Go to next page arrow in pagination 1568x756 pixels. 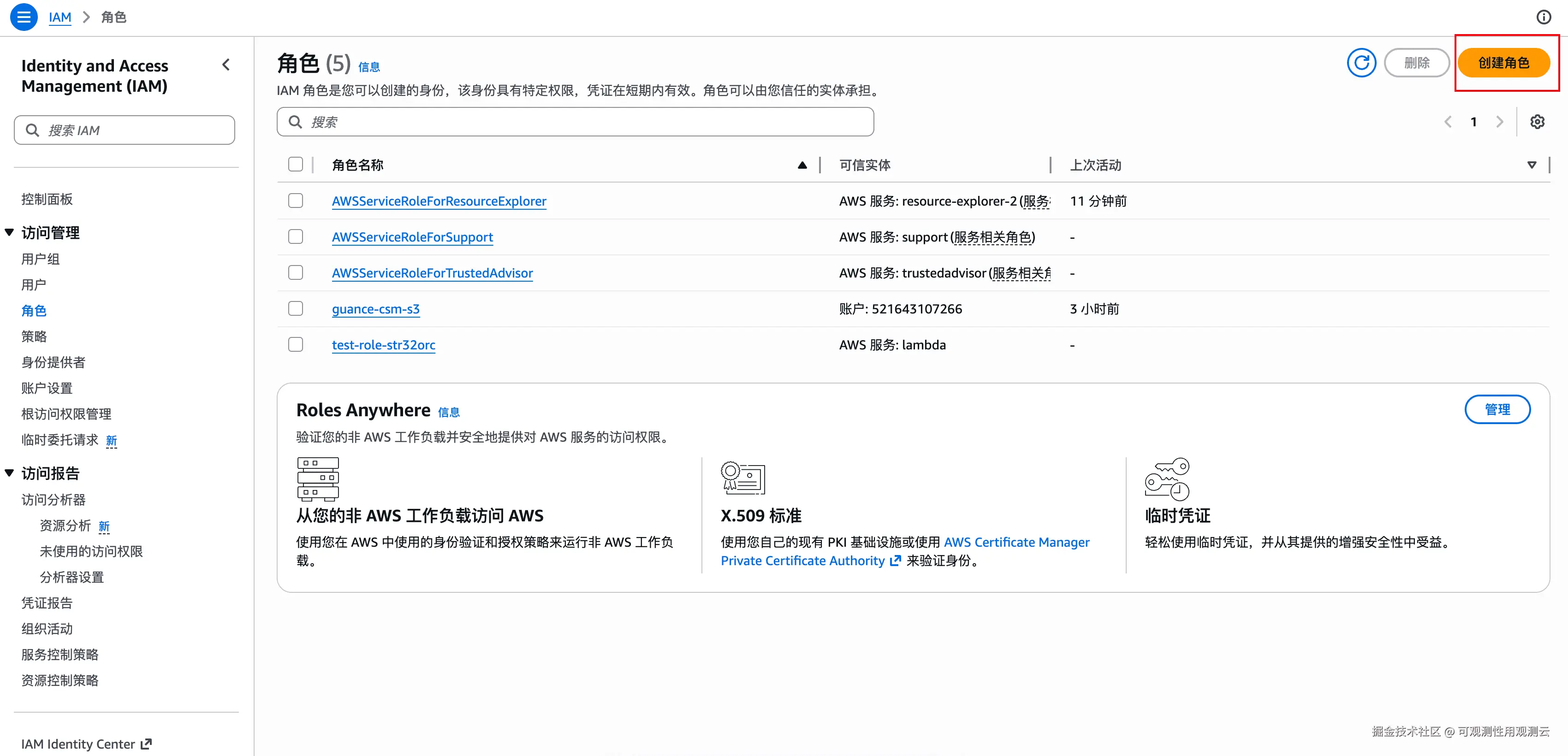pos(1499,122)
